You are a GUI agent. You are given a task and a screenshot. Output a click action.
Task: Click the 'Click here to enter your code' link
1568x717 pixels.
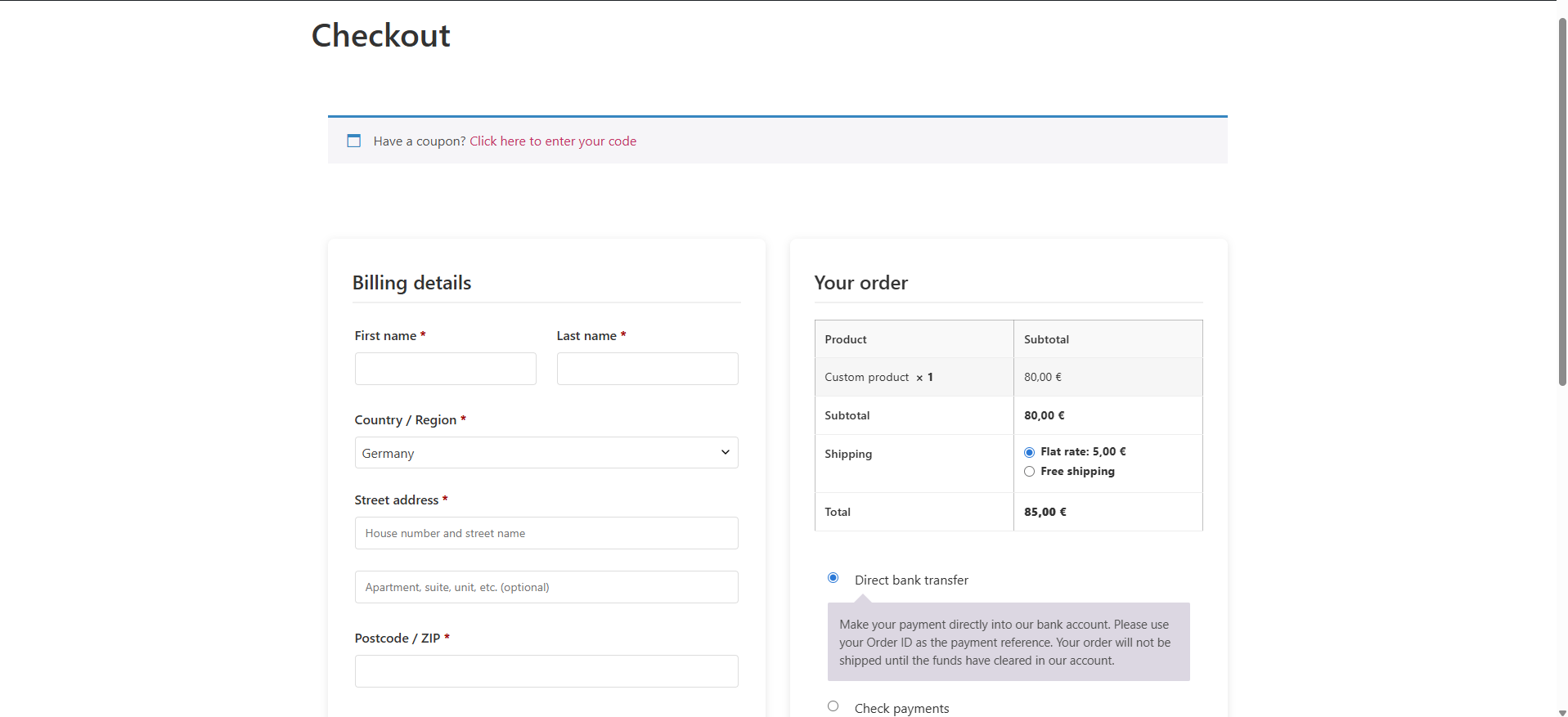tap(552, 141)
